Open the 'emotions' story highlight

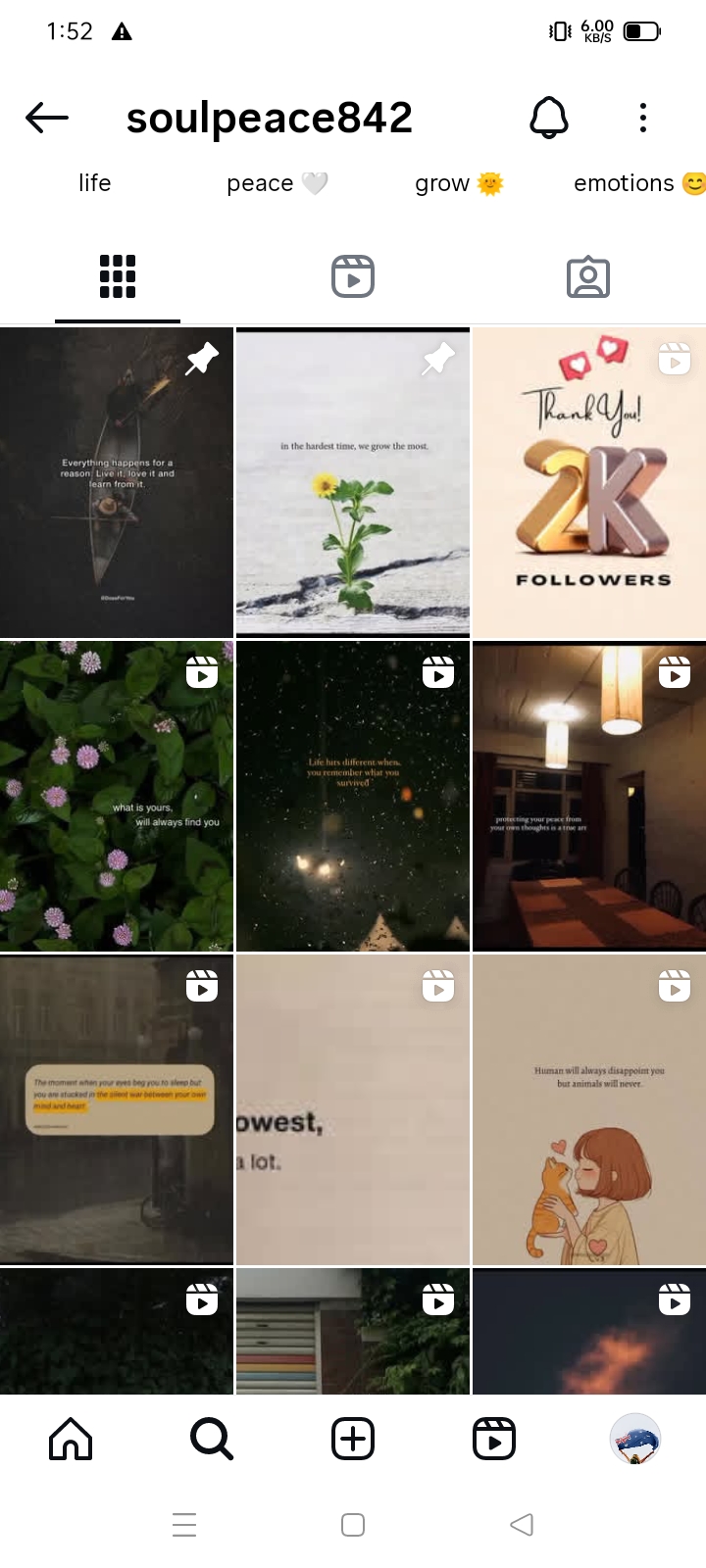tap(639, 183)
